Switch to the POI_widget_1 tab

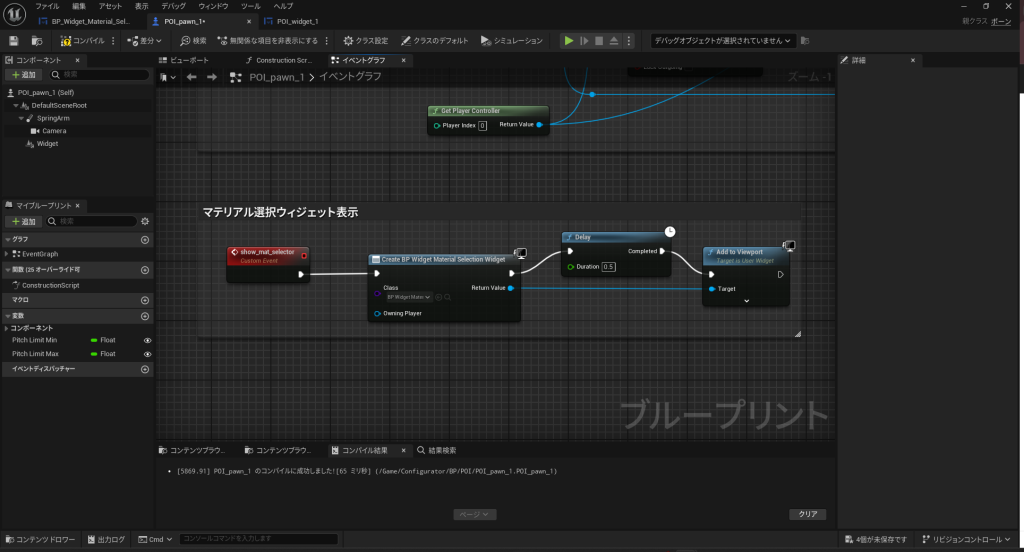click(x=297, y=21)
